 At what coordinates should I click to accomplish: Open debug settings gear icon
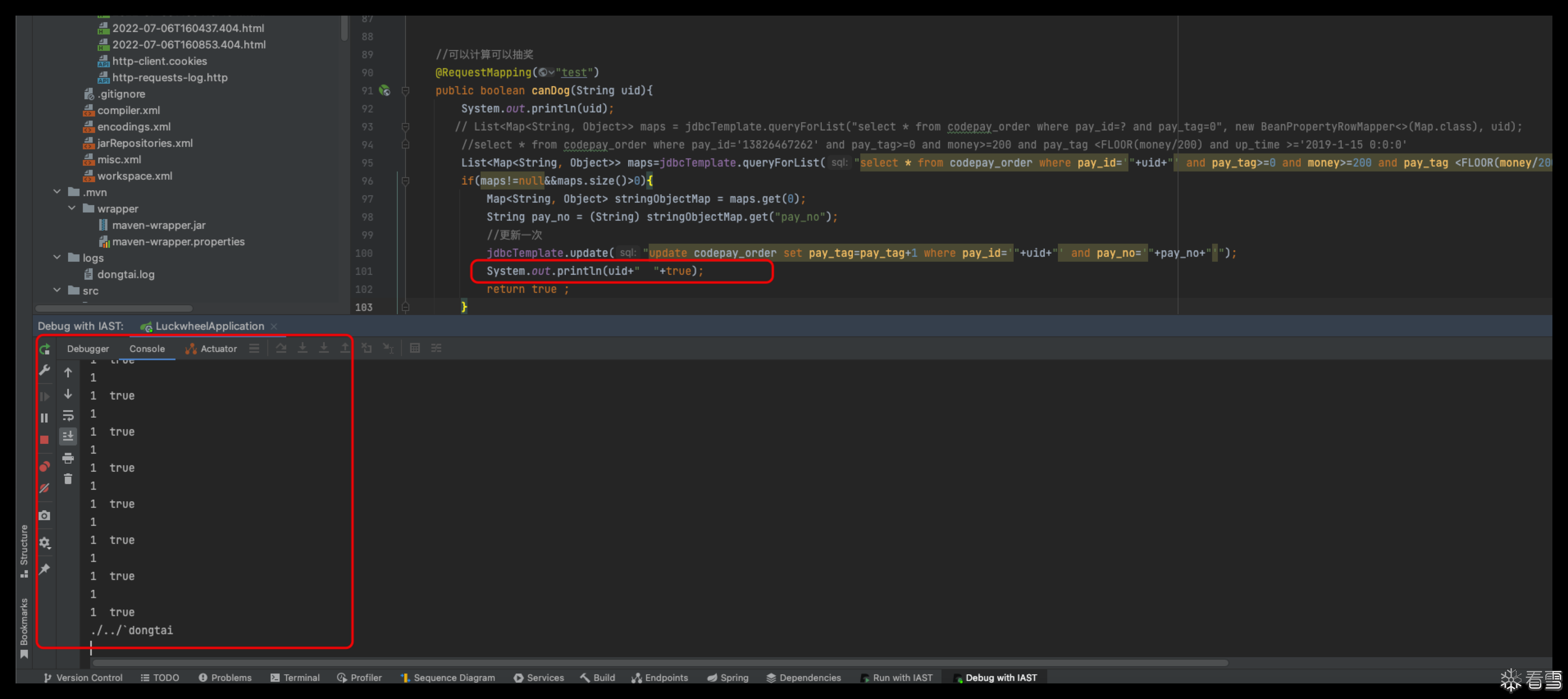pos(44,543)
